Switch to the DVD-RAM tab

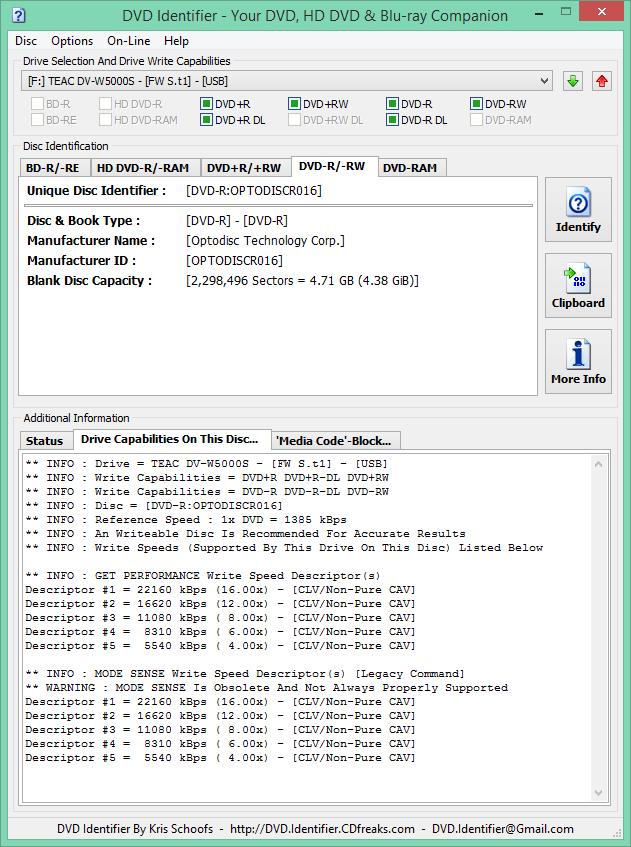click(410, 168)
